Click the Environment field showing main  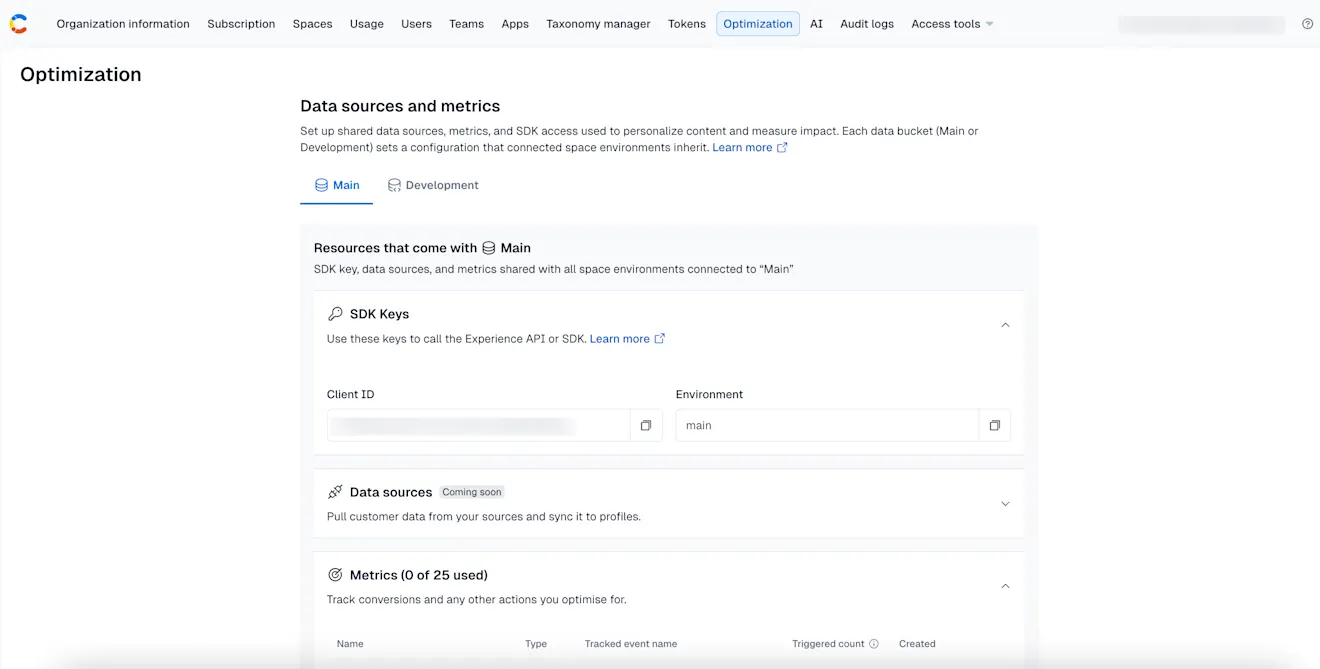click(x=827, y=425)
